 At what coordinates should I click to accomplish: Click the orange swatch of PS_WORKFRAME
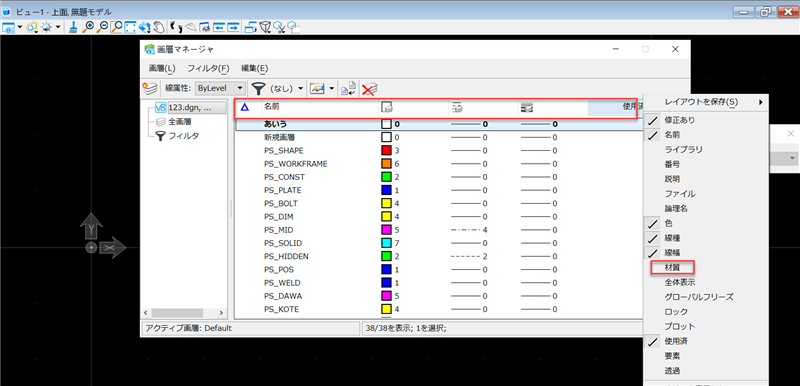click(x=386, y=164)
